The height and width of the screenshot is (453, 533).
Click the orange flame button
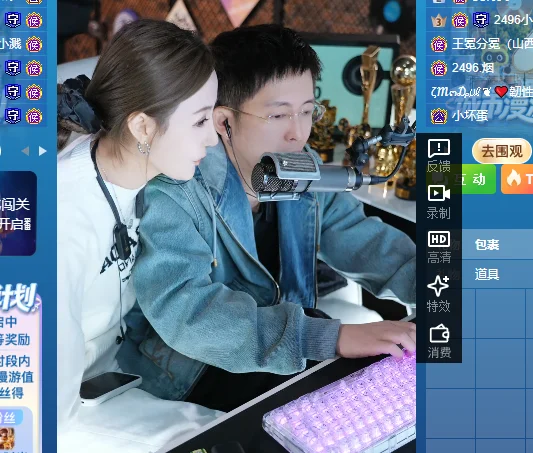point(517,179)
